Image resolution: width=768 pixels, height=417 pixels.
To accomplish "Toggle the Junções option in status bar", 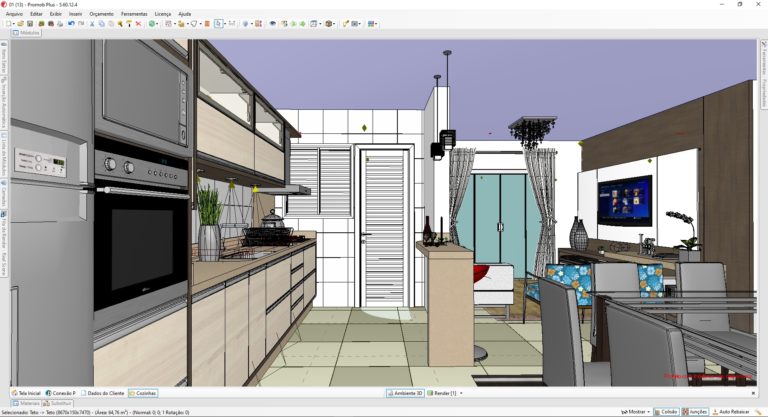I will (694, 411).
